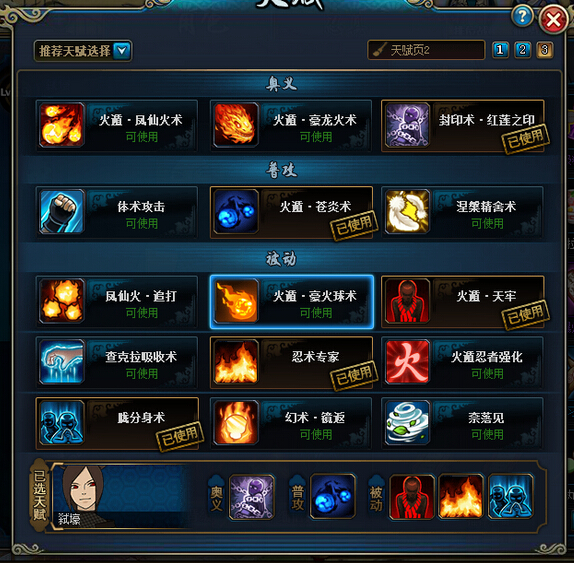The height and width of the screenshot is (563, 574).
Task: Click the 幻术·镜返 flame icon
Action: (x=235, y=422)
